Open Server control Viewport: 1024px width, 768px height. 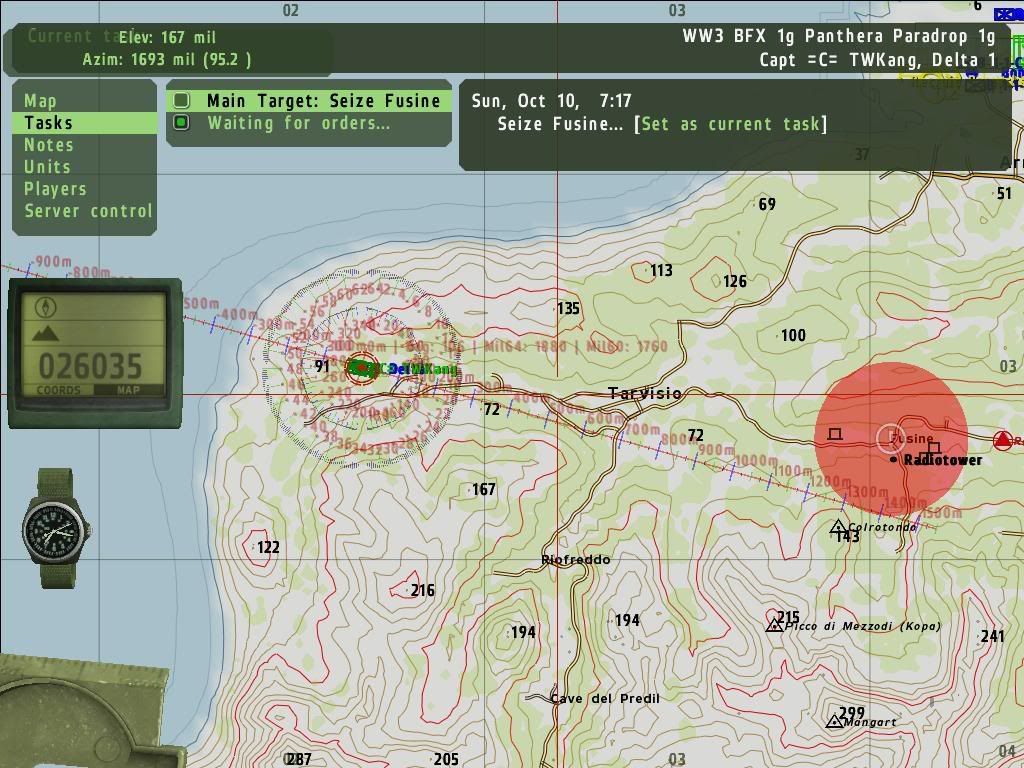click(x=88, y=211)
